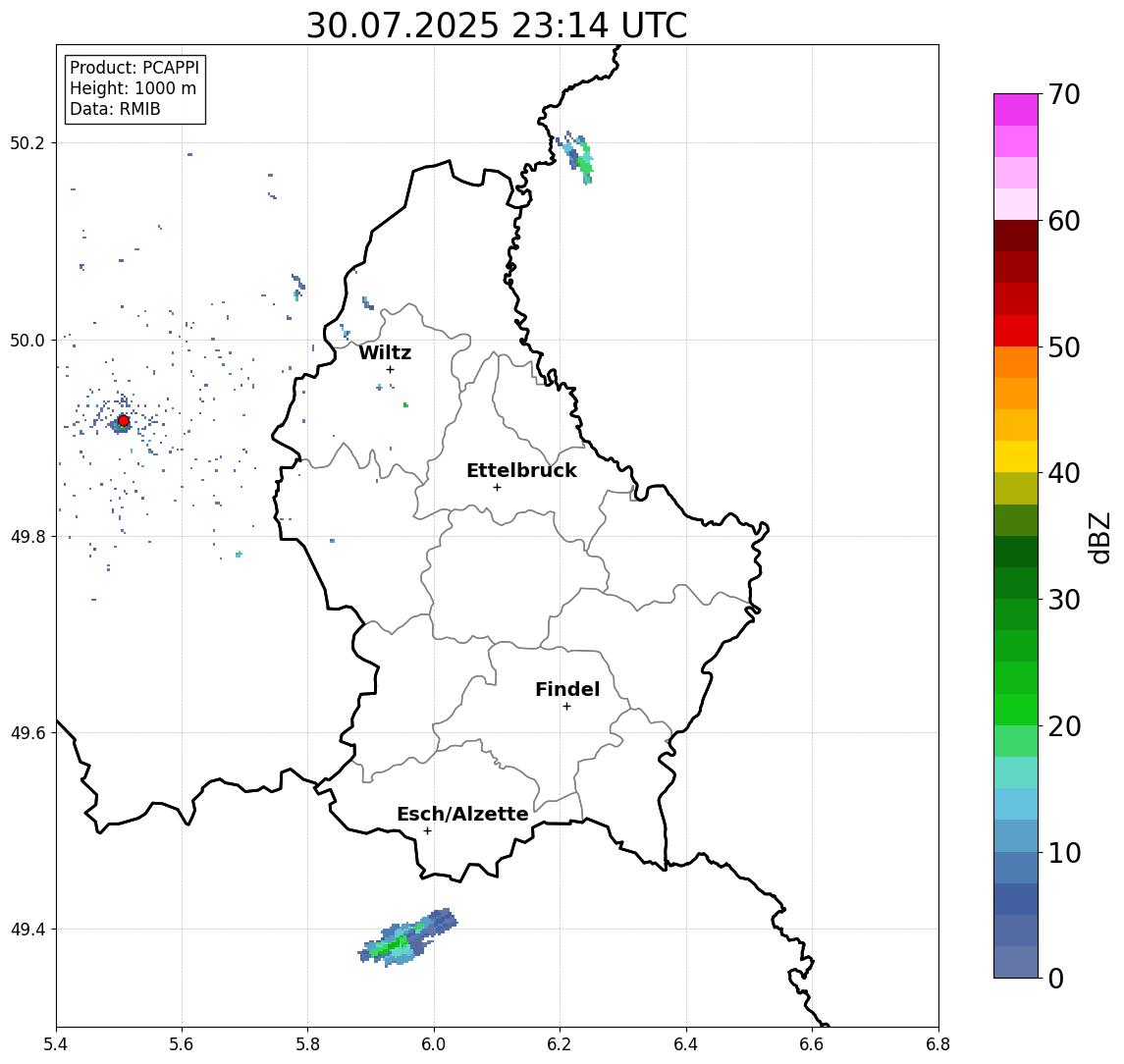Click the colorbar tick label 60

[x=1064, y=221]
